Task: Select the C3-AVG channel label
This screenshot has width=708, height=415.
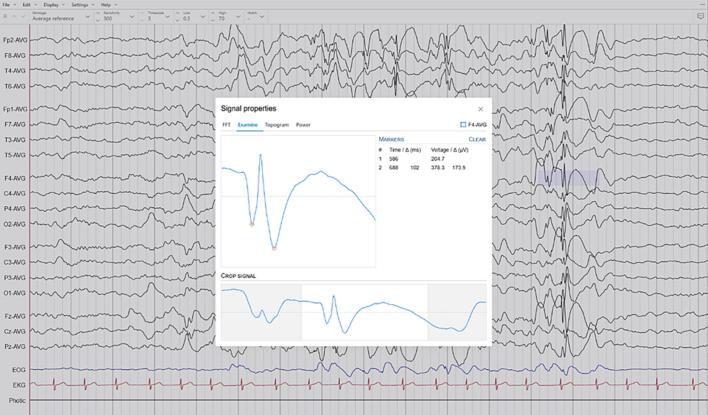Action: [15, 262]
